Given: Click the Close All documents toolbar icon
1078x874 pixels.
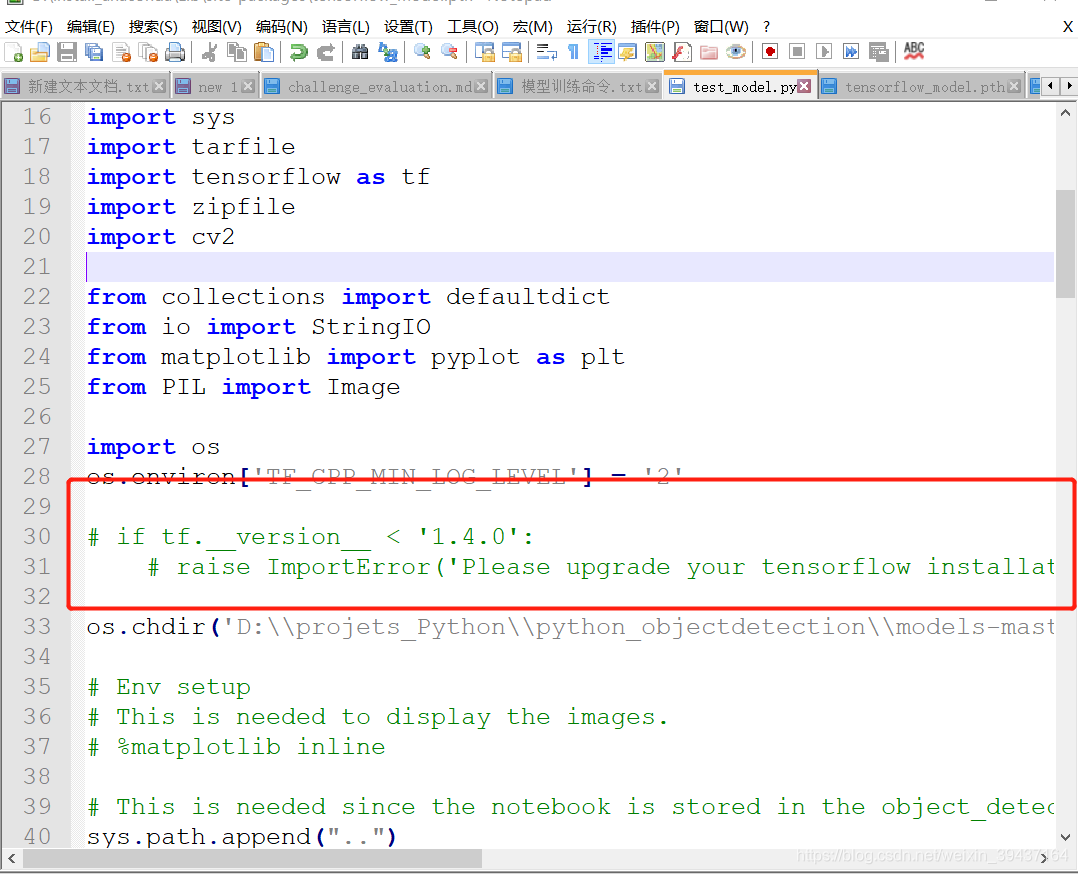Looking at the screenshot, I should (x=148, y=52).
